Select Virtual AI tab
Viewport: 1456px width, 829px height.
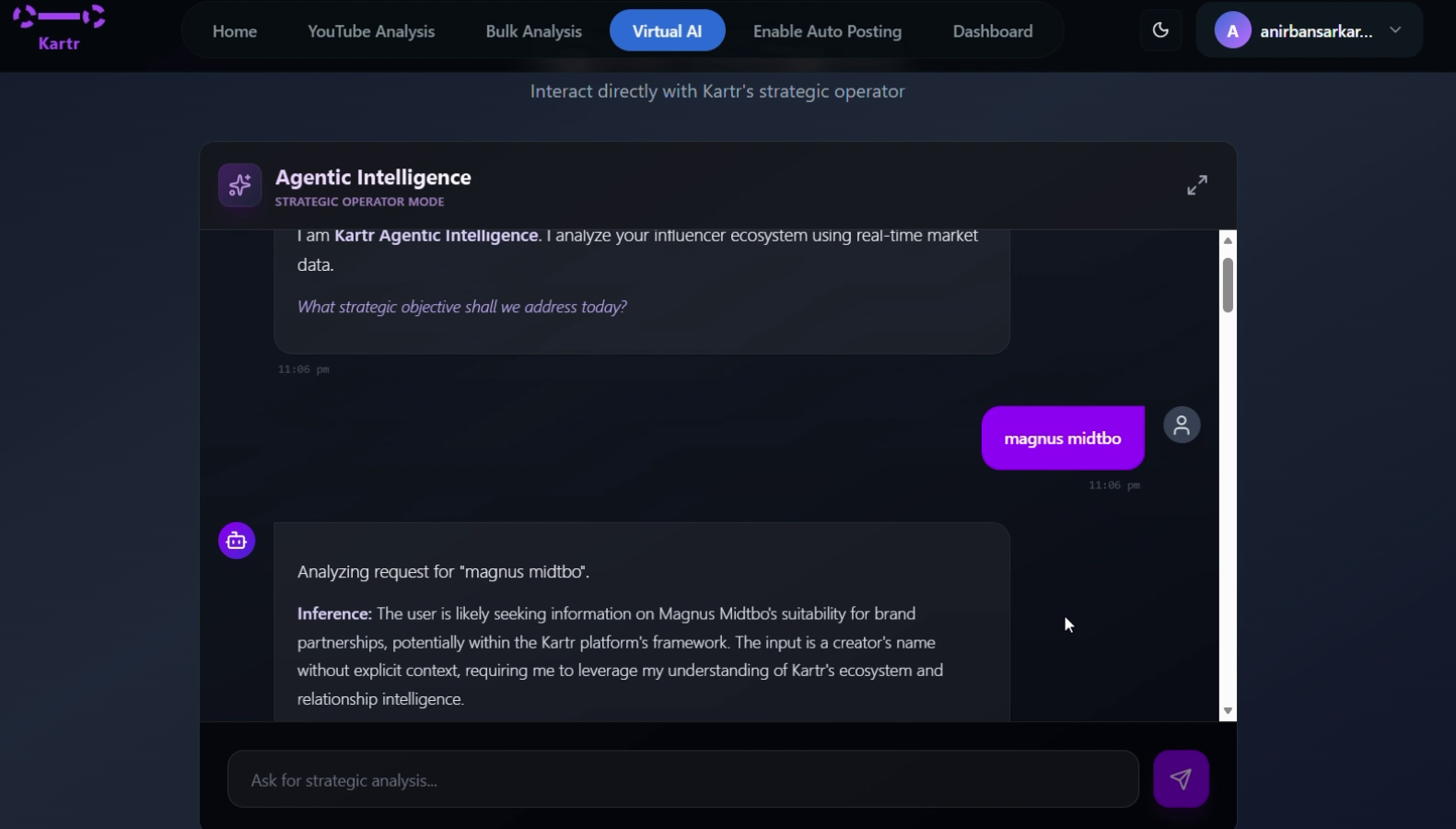668,31
